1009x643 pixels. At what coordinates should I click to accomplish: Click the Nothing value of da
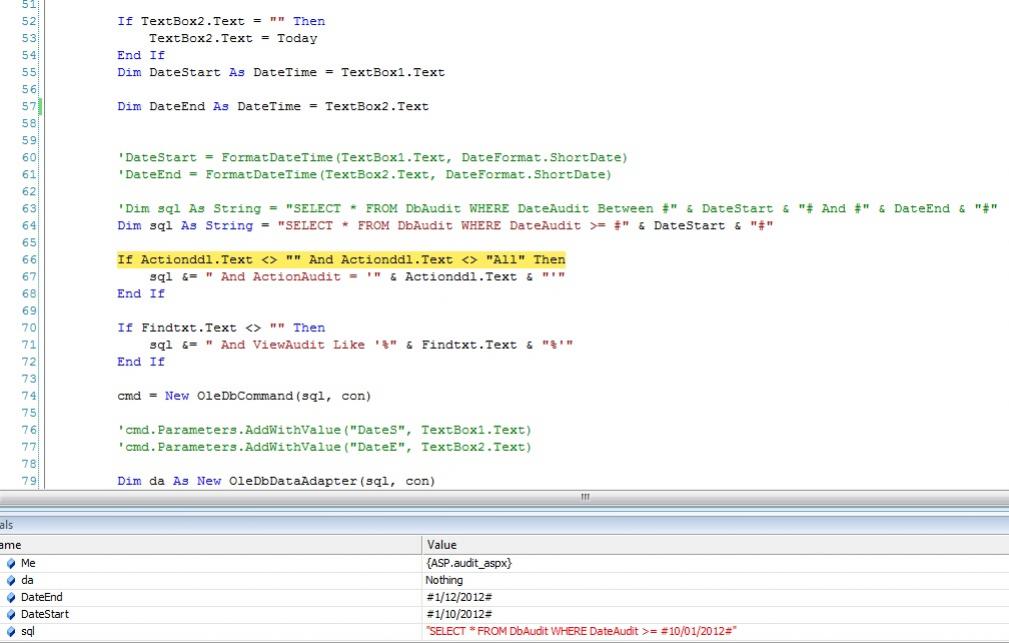(x=444, y=580)
